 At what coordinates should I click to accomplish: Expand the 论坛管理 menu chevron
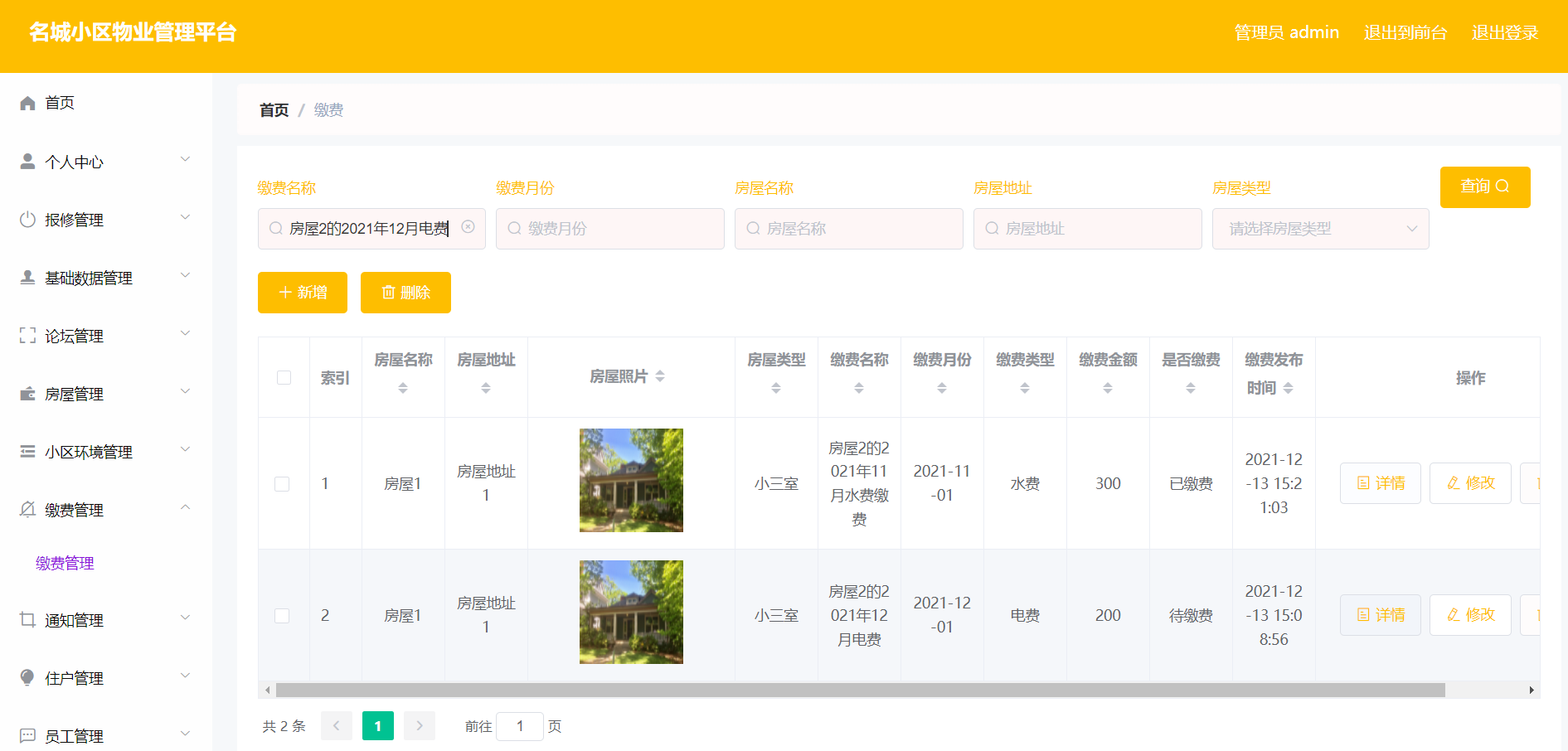point(186,333)
